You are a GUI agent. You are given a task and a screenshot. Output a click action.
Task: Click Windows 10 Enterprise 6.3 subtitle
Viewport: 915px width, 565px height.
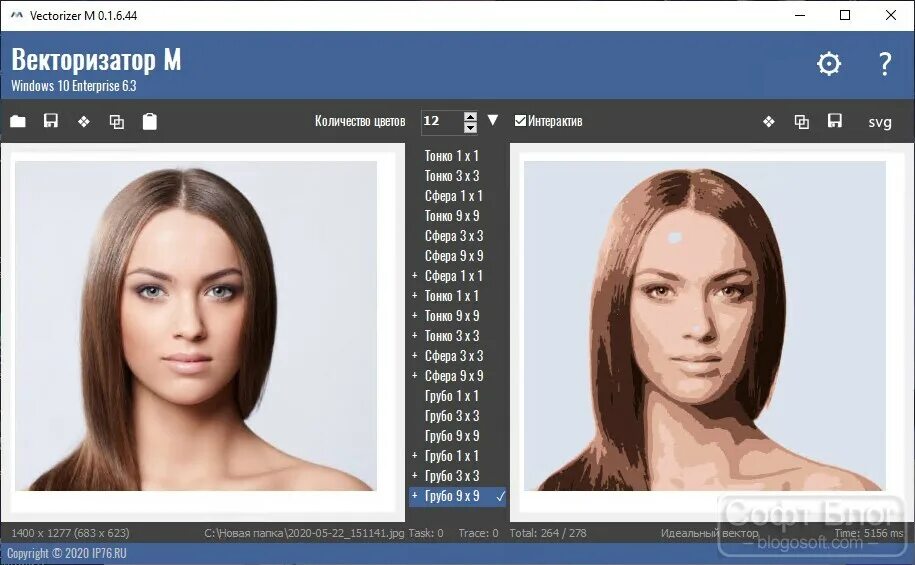[x=74, y=86]
